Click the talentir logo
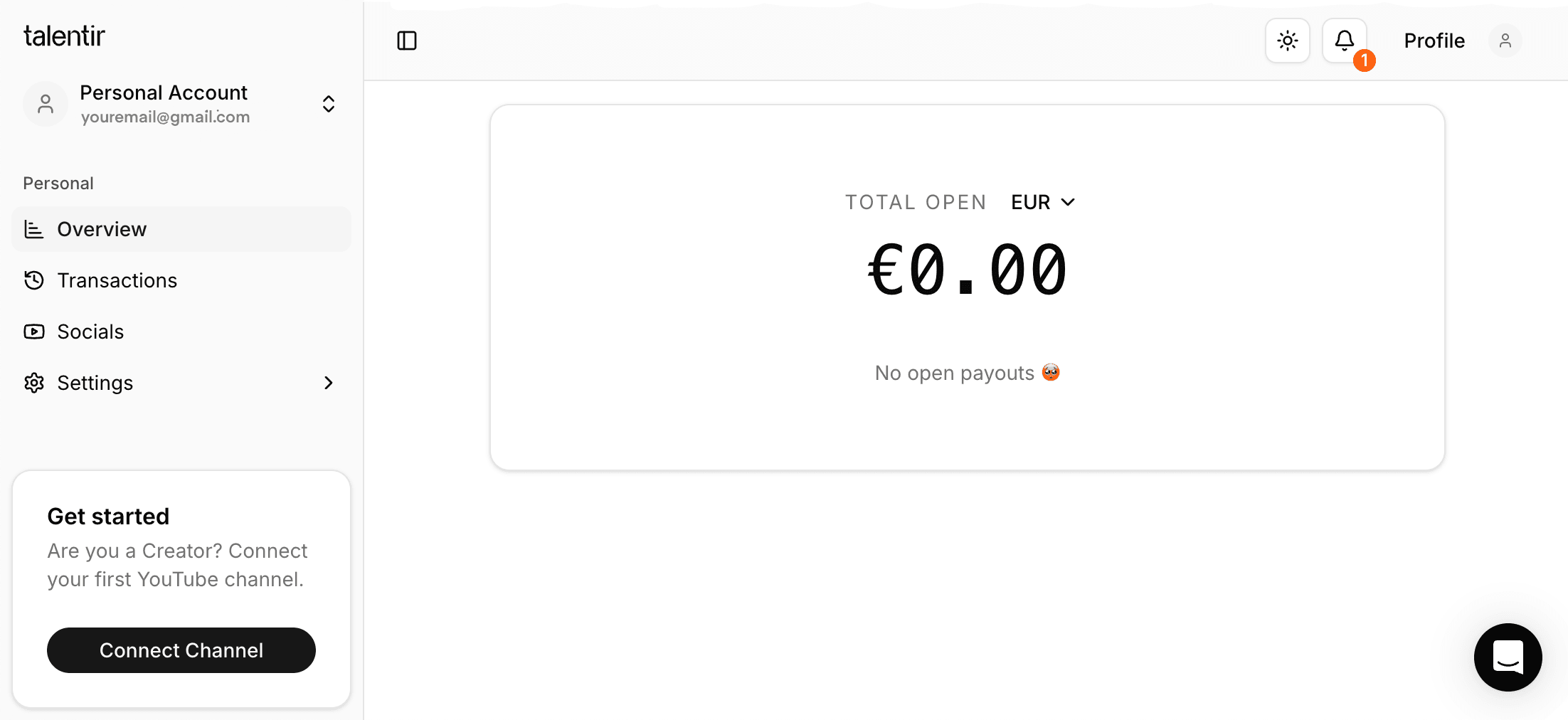This screenshot has width=1568, height=720. click(64, 36)
